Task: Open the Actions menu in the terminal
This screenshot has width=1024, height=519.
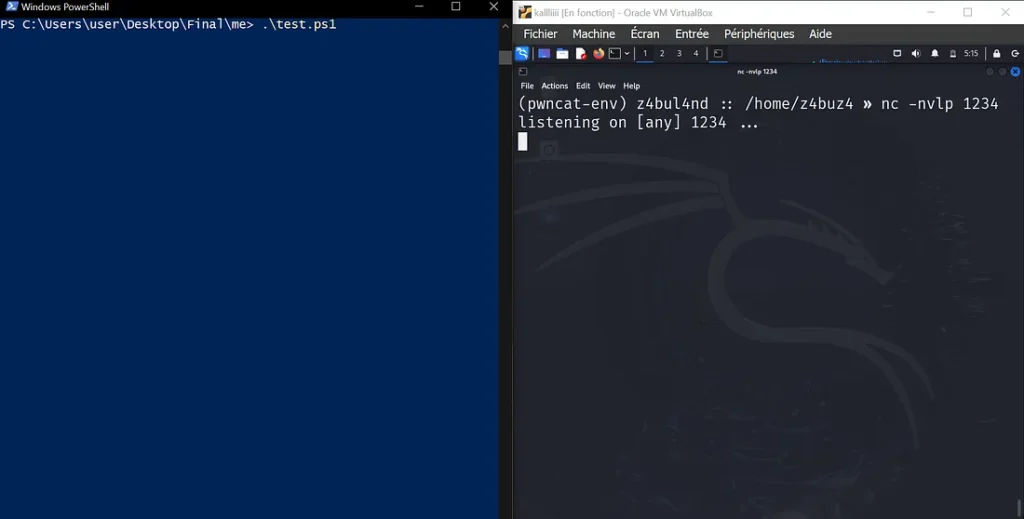Action: (554, 86)
